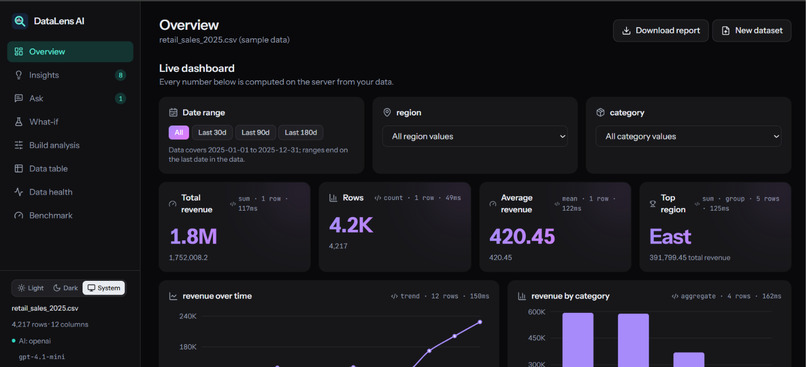Switch theme to Dark

pyautogui.click(x=65, y=288)
